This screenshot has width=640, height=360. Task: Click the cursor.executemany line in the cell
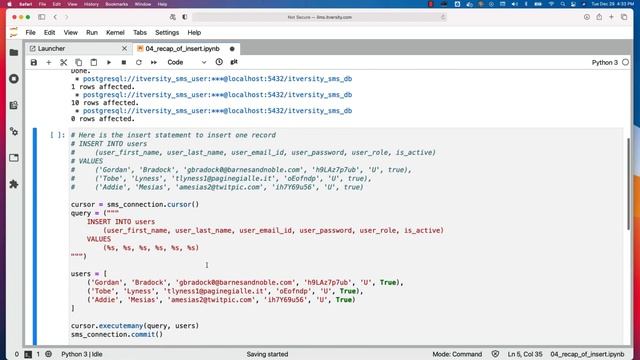click(135, 326)
